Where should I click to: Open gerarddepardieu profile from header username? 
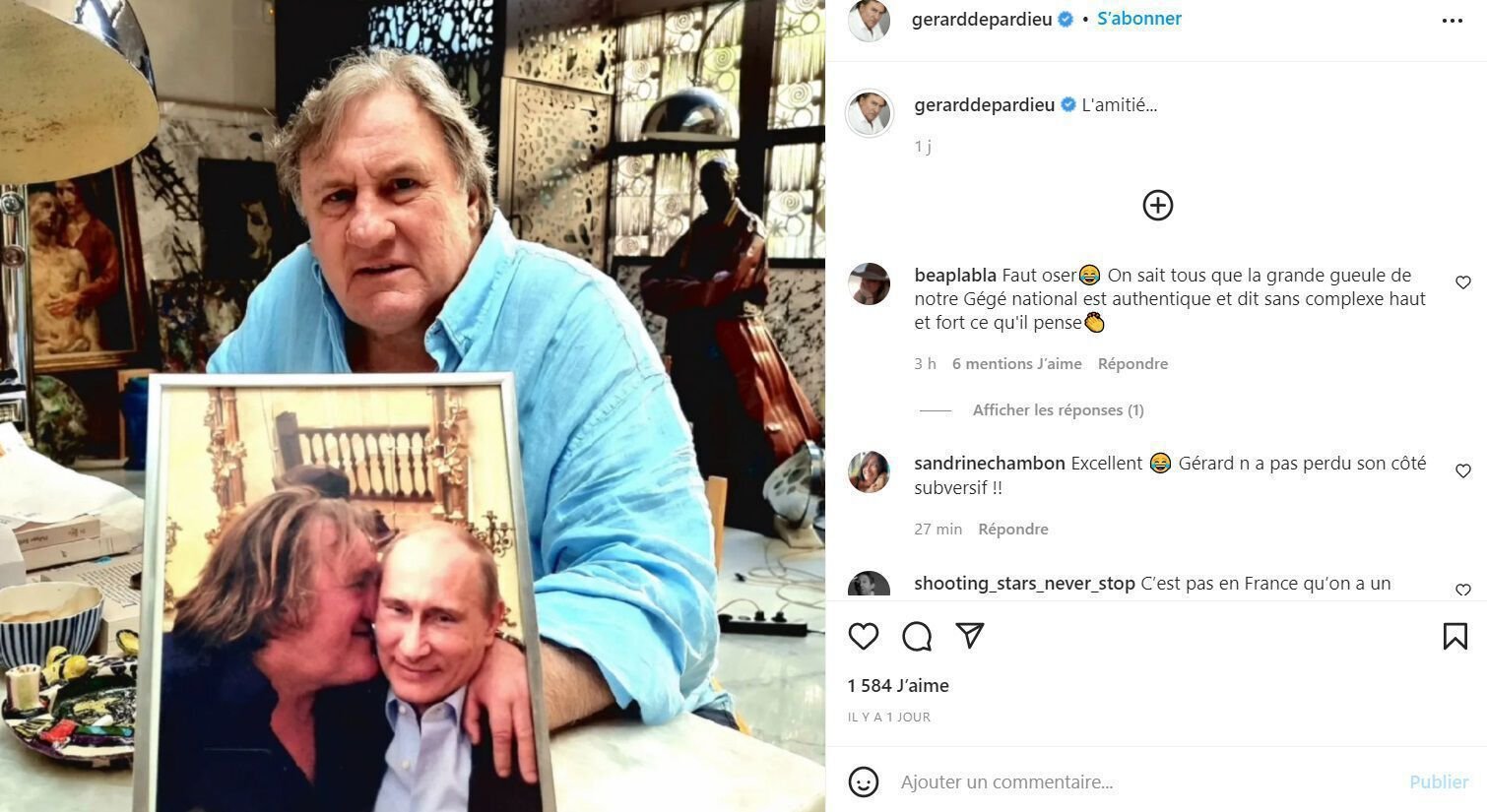pyautogui.click(x=983, y=19)
